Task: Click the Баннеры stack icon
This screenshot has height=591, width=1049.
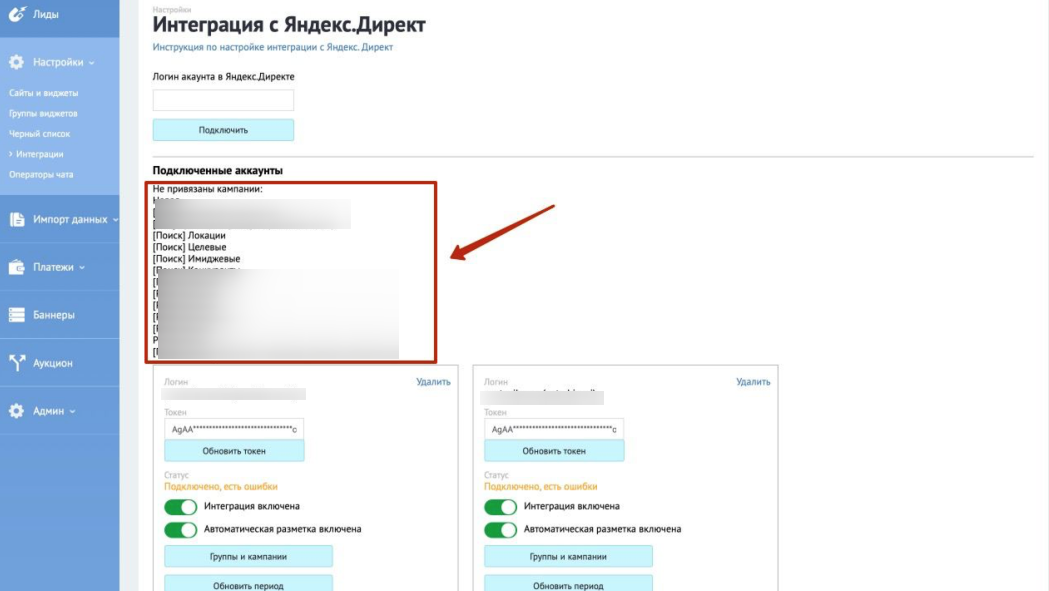Action: coord(17,315)
